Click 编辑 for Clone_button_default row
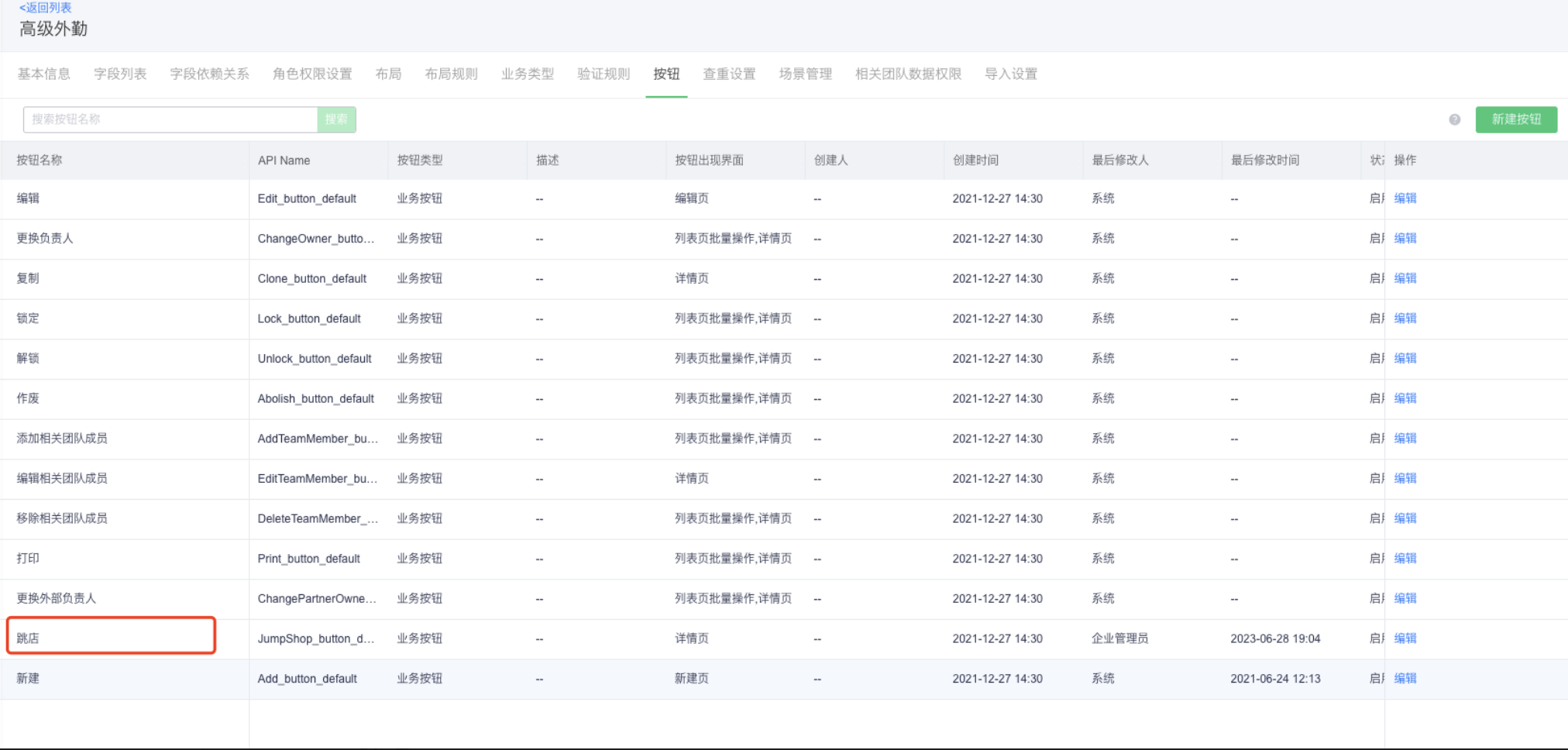The image size is (1568, 750). [1405, 278]
